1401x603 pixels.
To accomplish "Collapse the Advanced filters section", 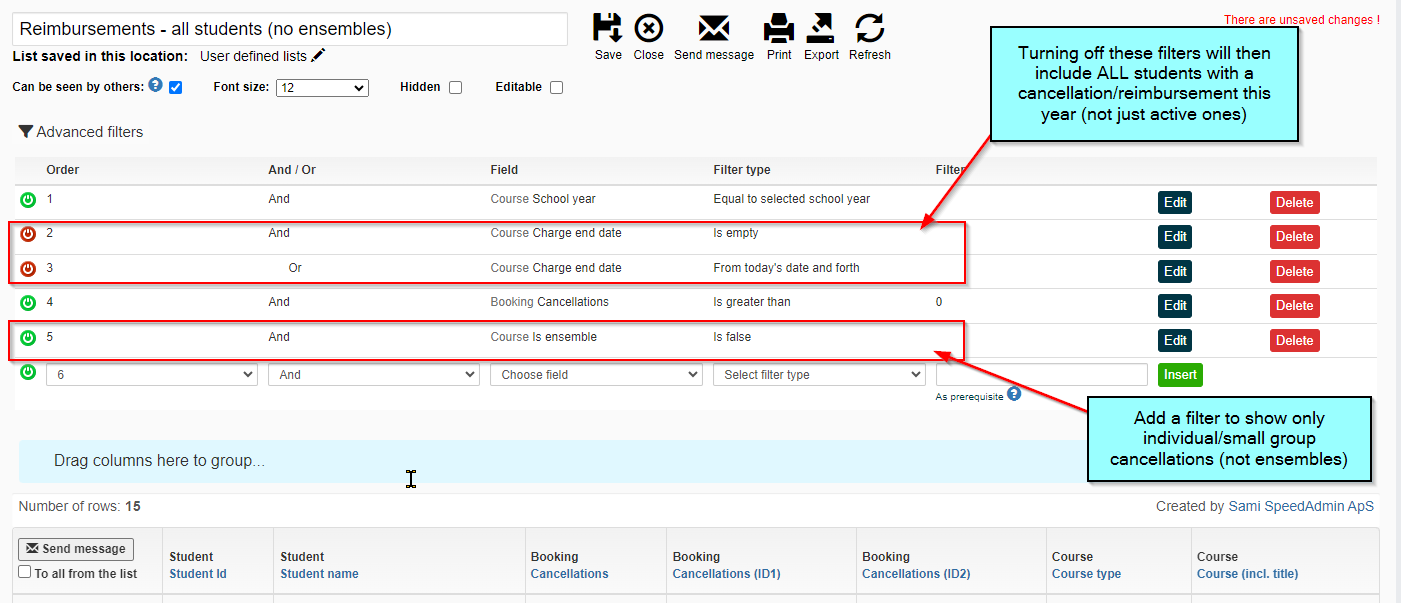I will tap(81, 132).
